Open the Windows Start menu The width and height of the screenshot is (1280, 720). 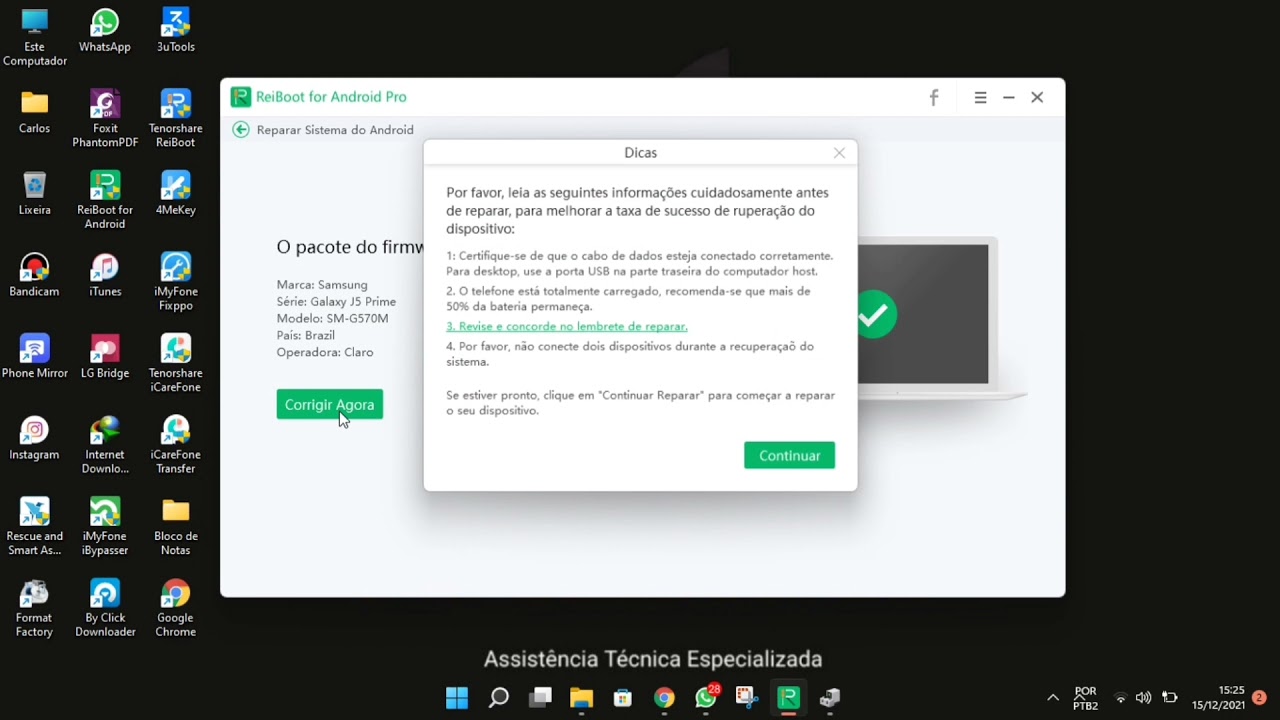tap(457, 698)
